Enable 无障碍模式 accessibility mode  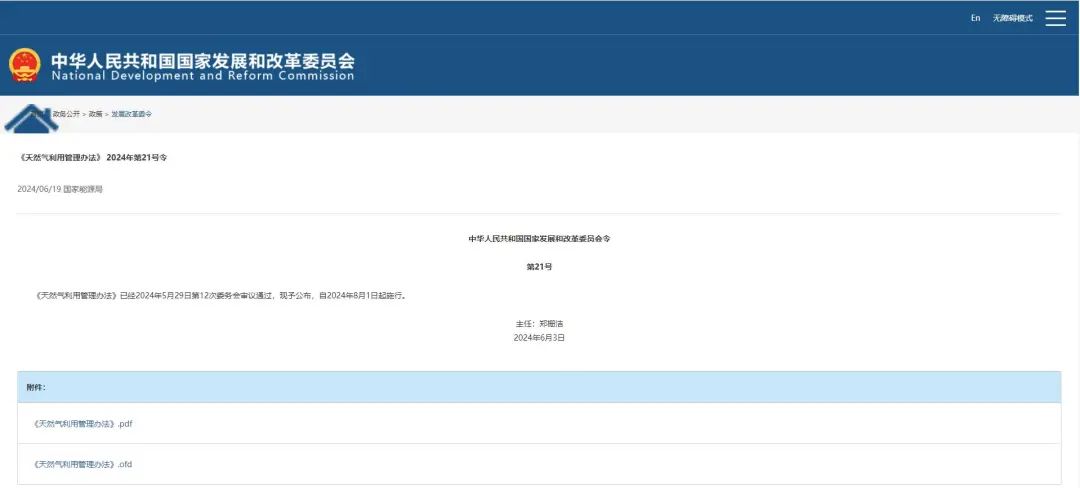1012,18
